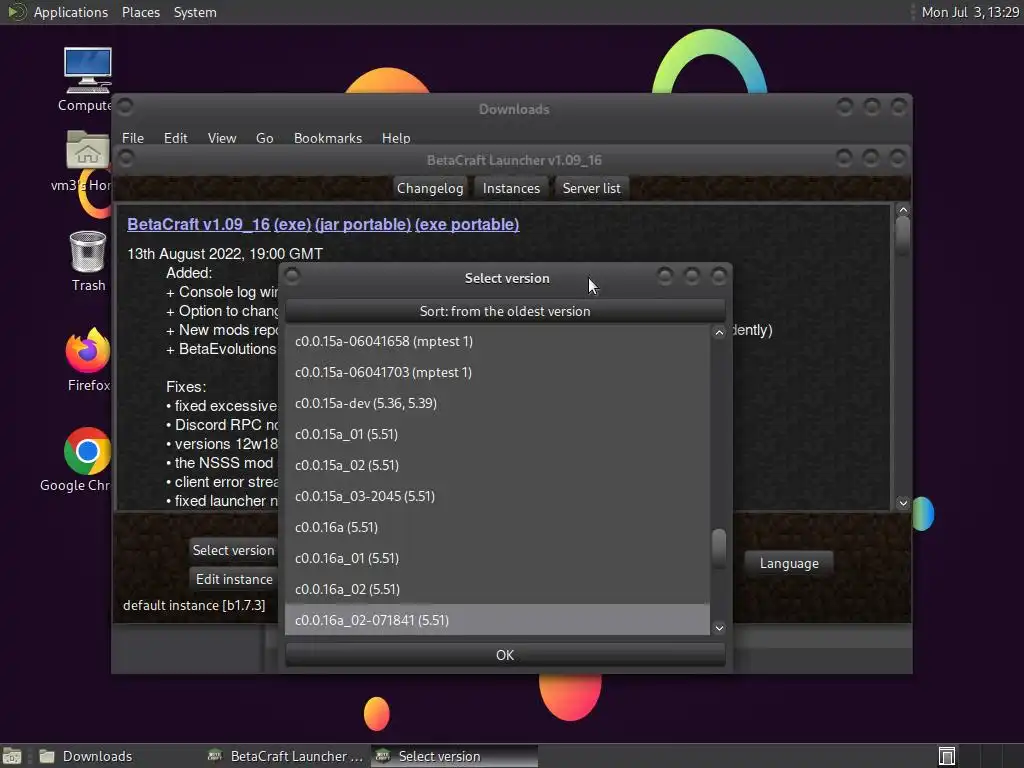Image resolution: width=1024 pixels, height=768 pixels.
Task: Open the vm3's Home folder icon
Action: (x=87, y=150)
